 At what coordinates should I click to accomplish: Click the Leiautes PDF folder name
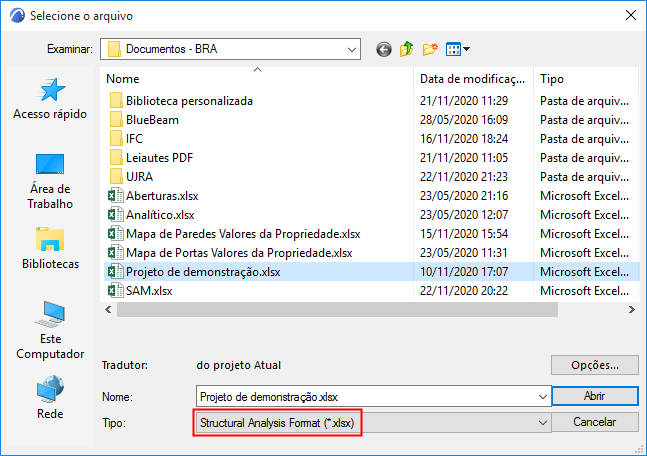[x=159, y=158]
